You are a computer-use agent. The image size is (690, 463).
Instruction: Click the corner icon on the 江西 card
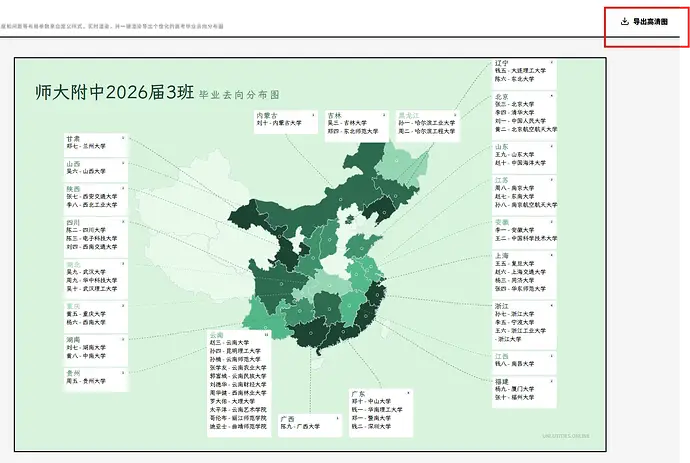pos(551,356)
